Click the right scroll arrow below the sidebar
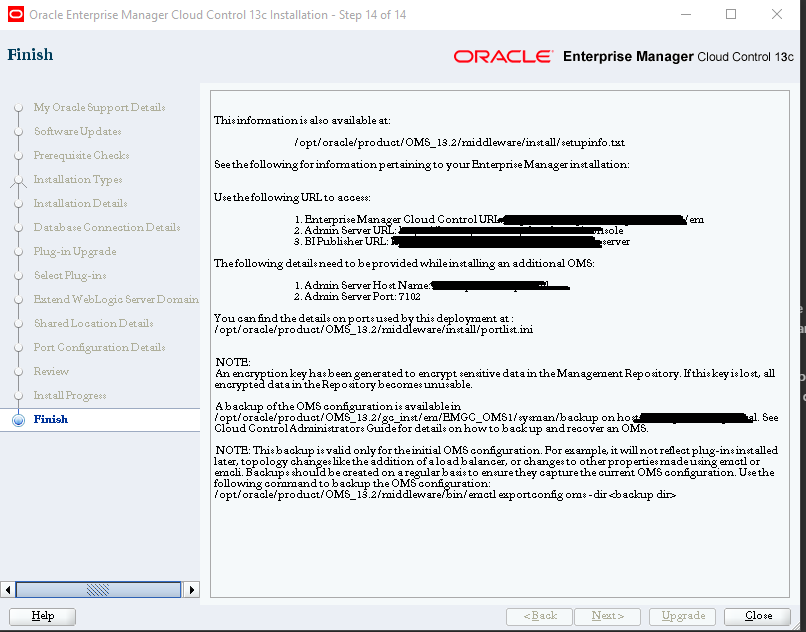 point(191,589)
